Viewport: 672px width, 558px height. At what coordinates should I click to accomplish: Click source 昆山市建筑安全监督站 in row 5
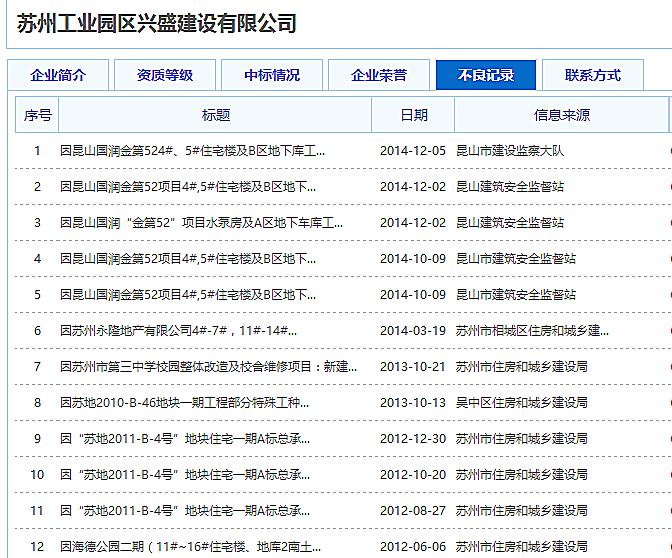(516, 295)
